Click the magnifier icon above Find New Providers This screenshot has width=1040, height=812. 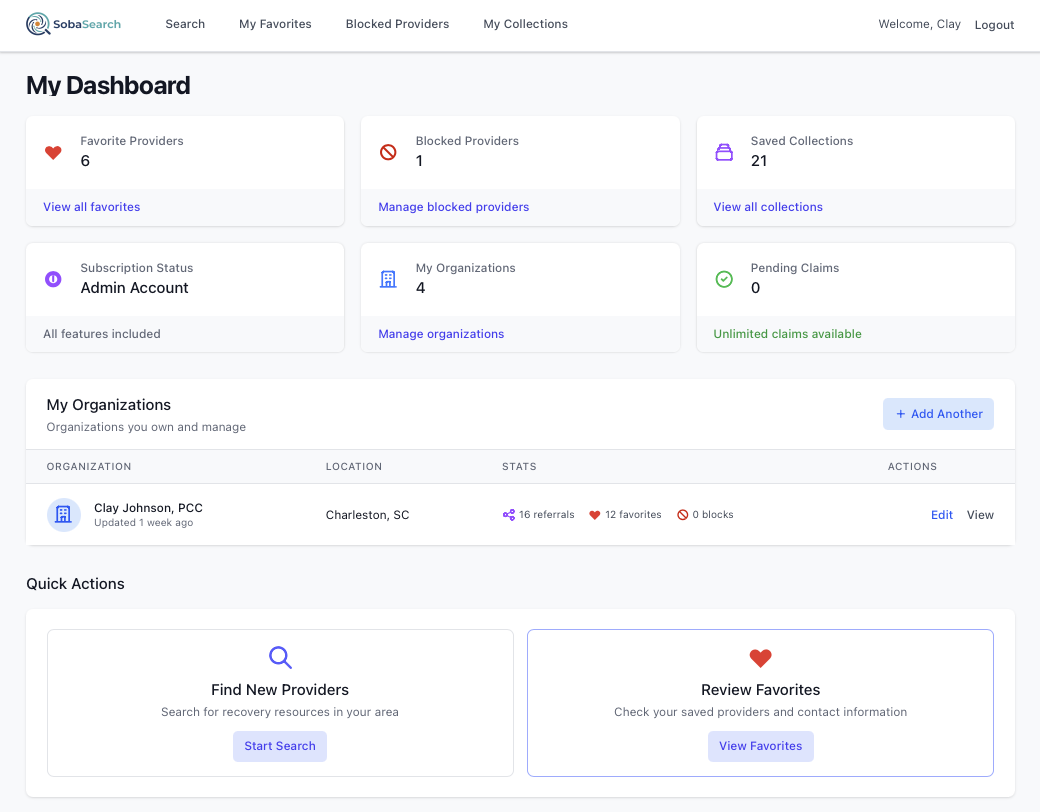point(280,658)
